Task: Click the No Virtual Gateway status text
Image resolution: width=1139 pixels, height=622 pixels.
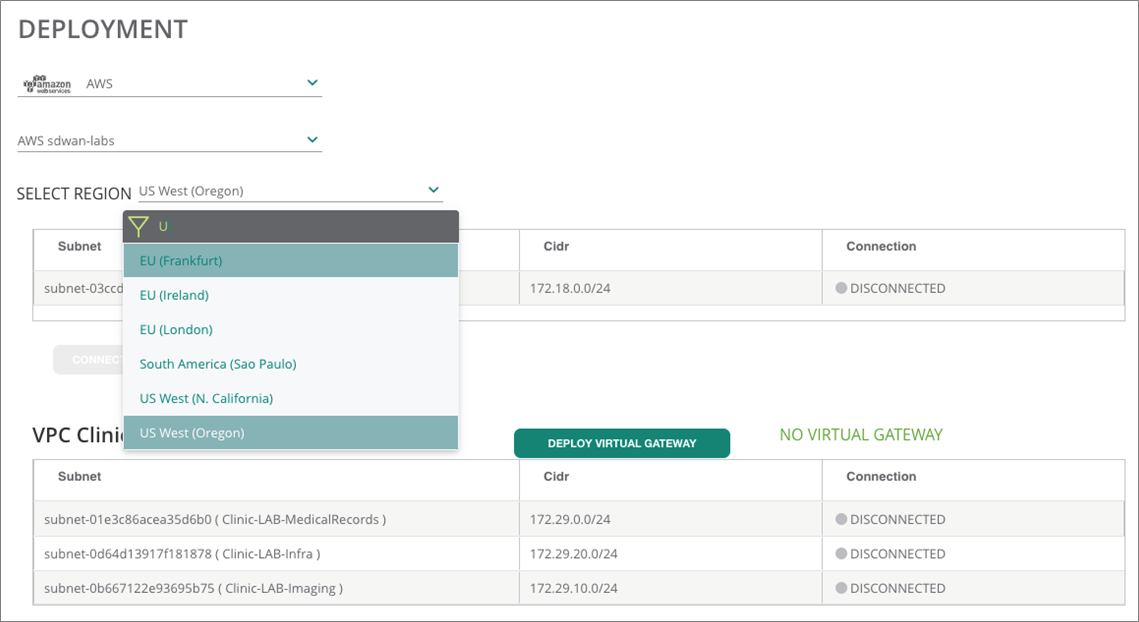Action: (x=861, y=435)
